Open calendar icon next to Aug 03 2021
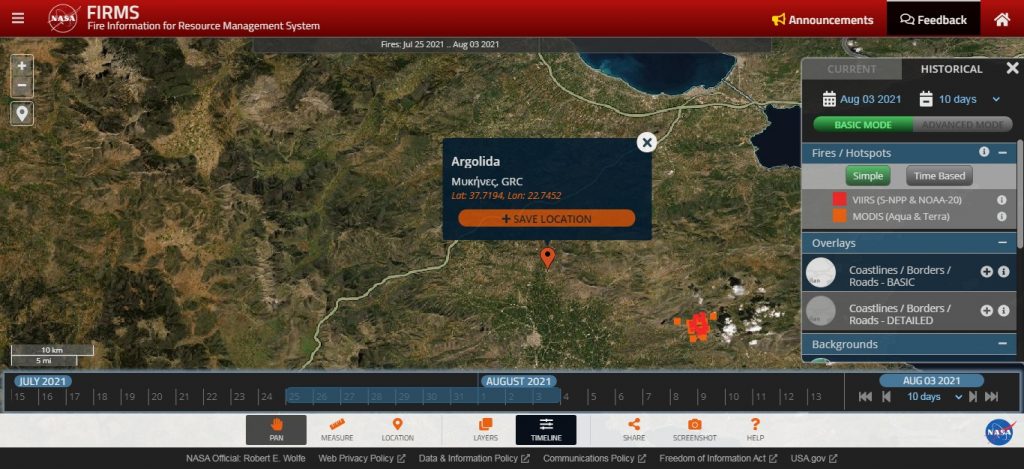The width and height of the screenshot is (1024, 469). pos(829,99)
